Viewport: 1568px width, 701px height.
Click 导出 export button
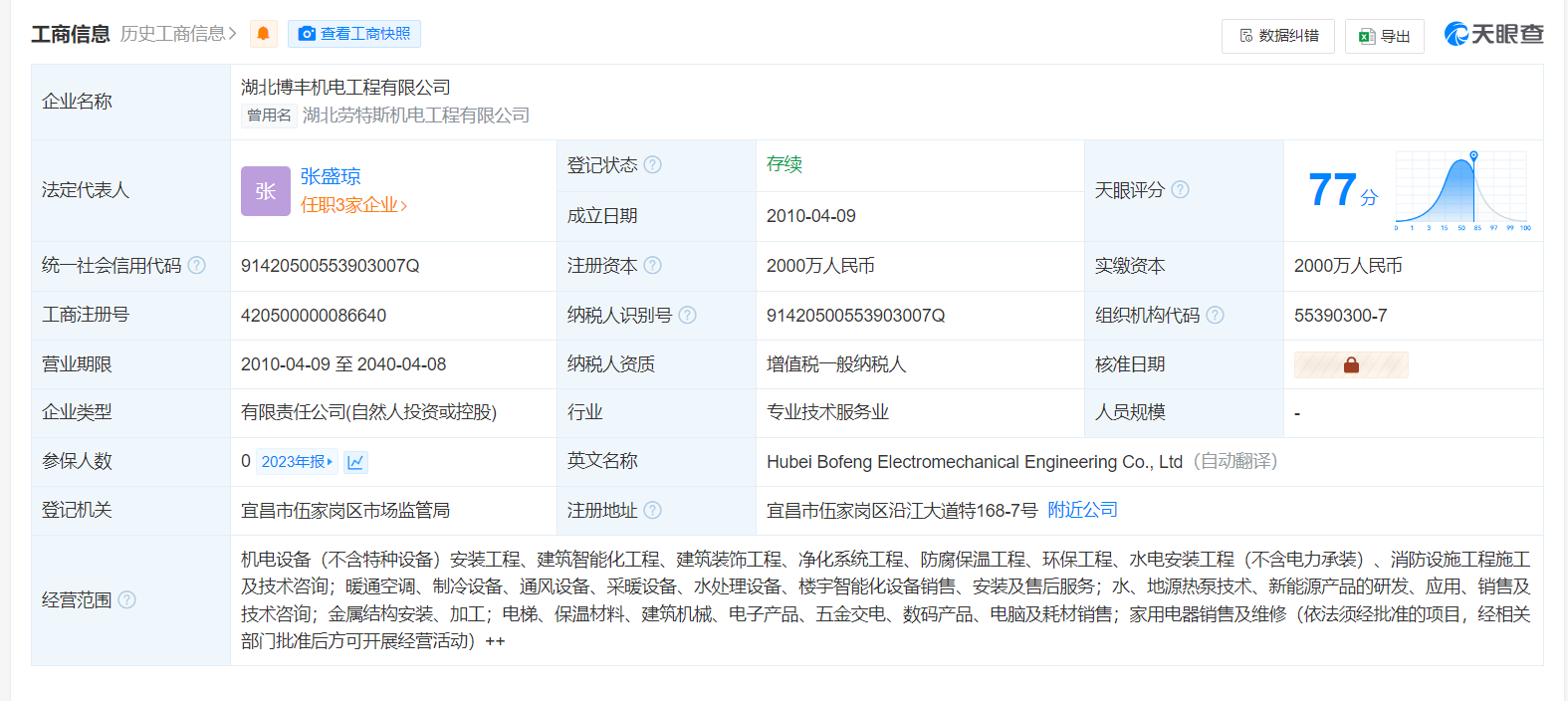point(1385,36)
